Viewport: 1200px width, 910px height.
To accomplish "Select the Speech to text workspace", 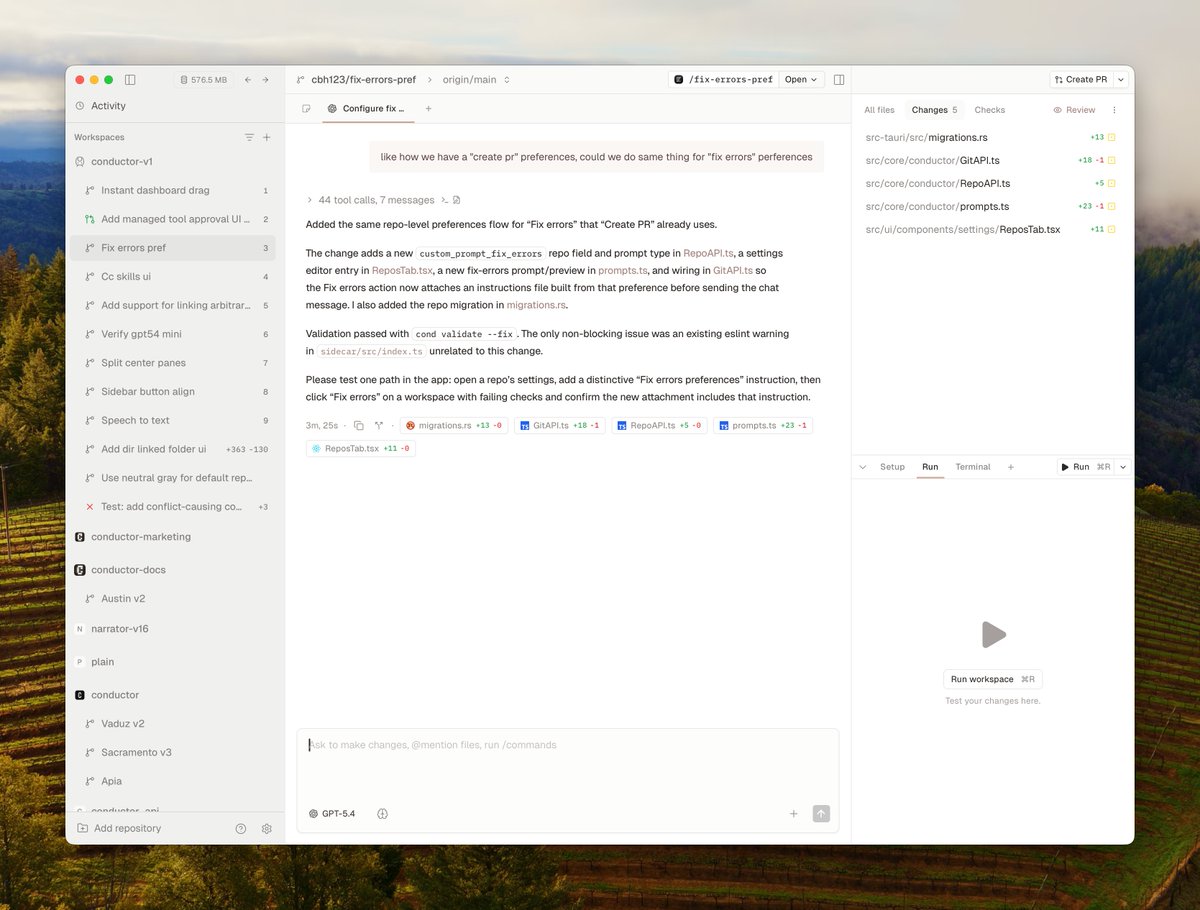I will pos(173,420).
